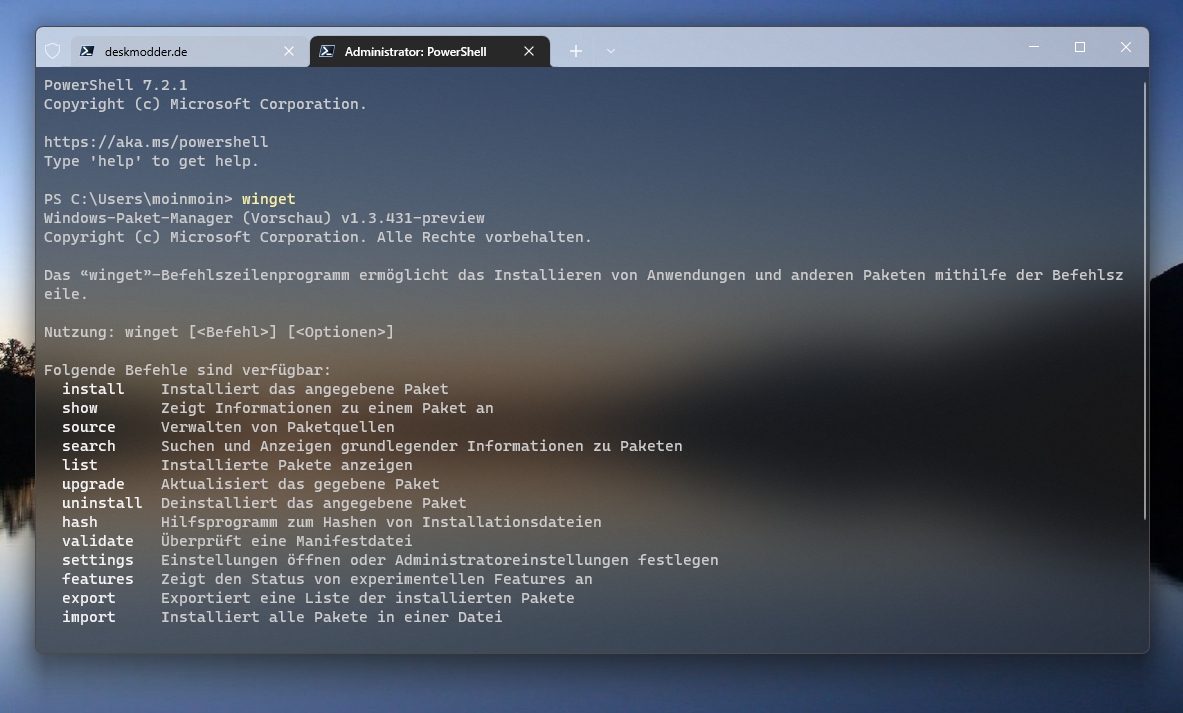Click the 'search' command row
This screenshot has height=713, width=1183.
tap(372, 446)
